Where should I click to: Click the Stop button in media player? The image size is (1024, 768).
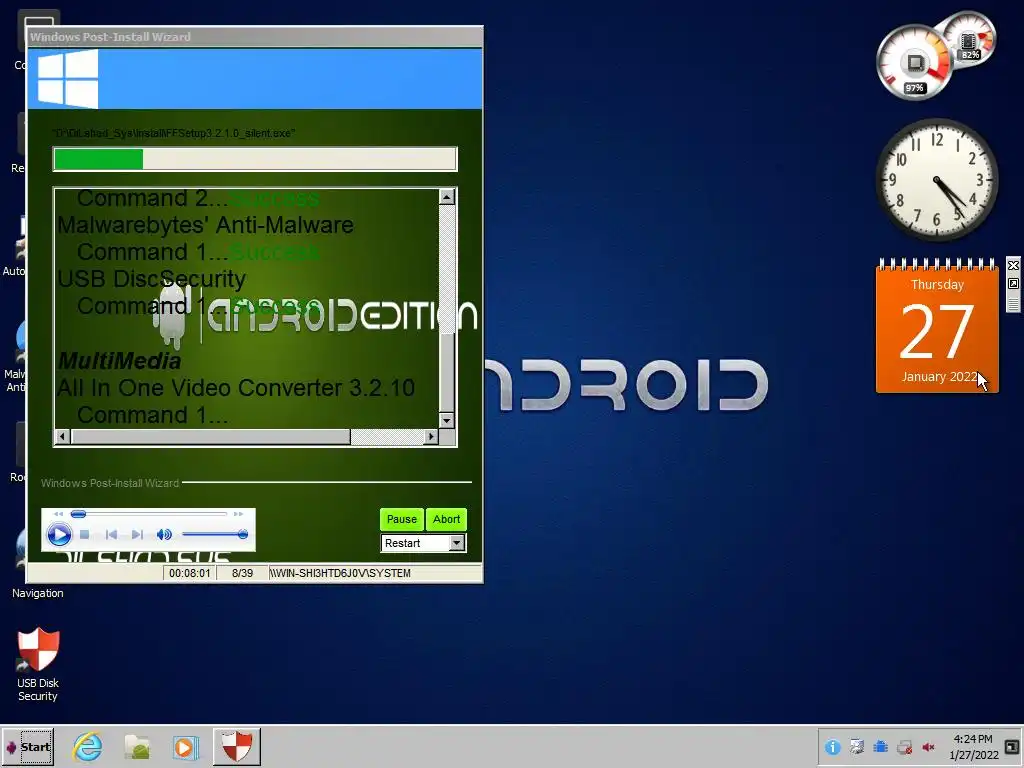tap(84, 534)
